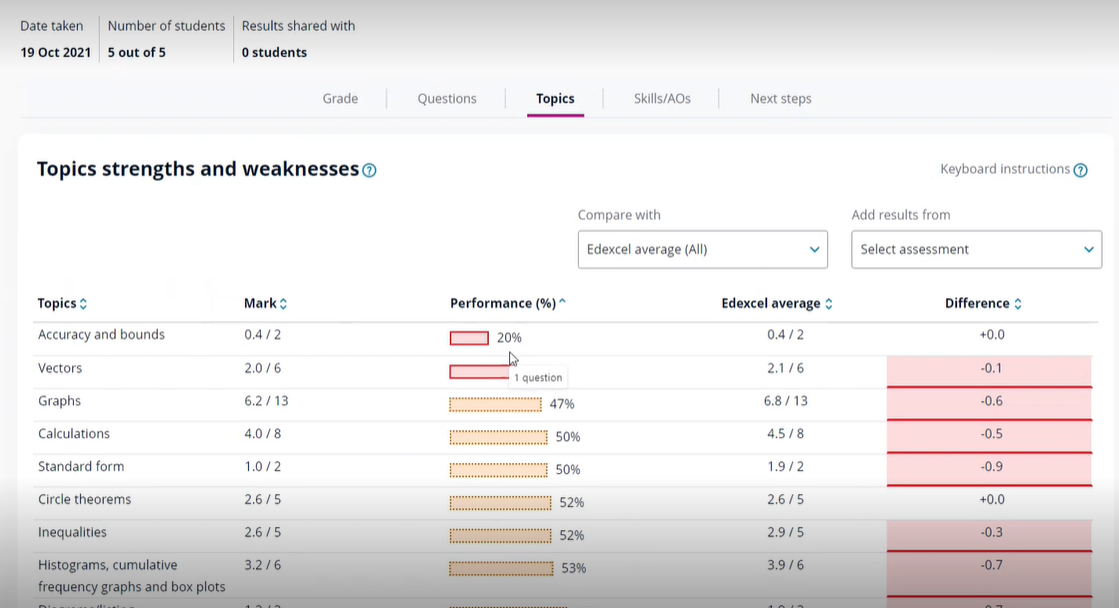This screenshot has height=608, width=1119.
Task: Open the Skills/AOs tab
Action: [x=662, y=99]
